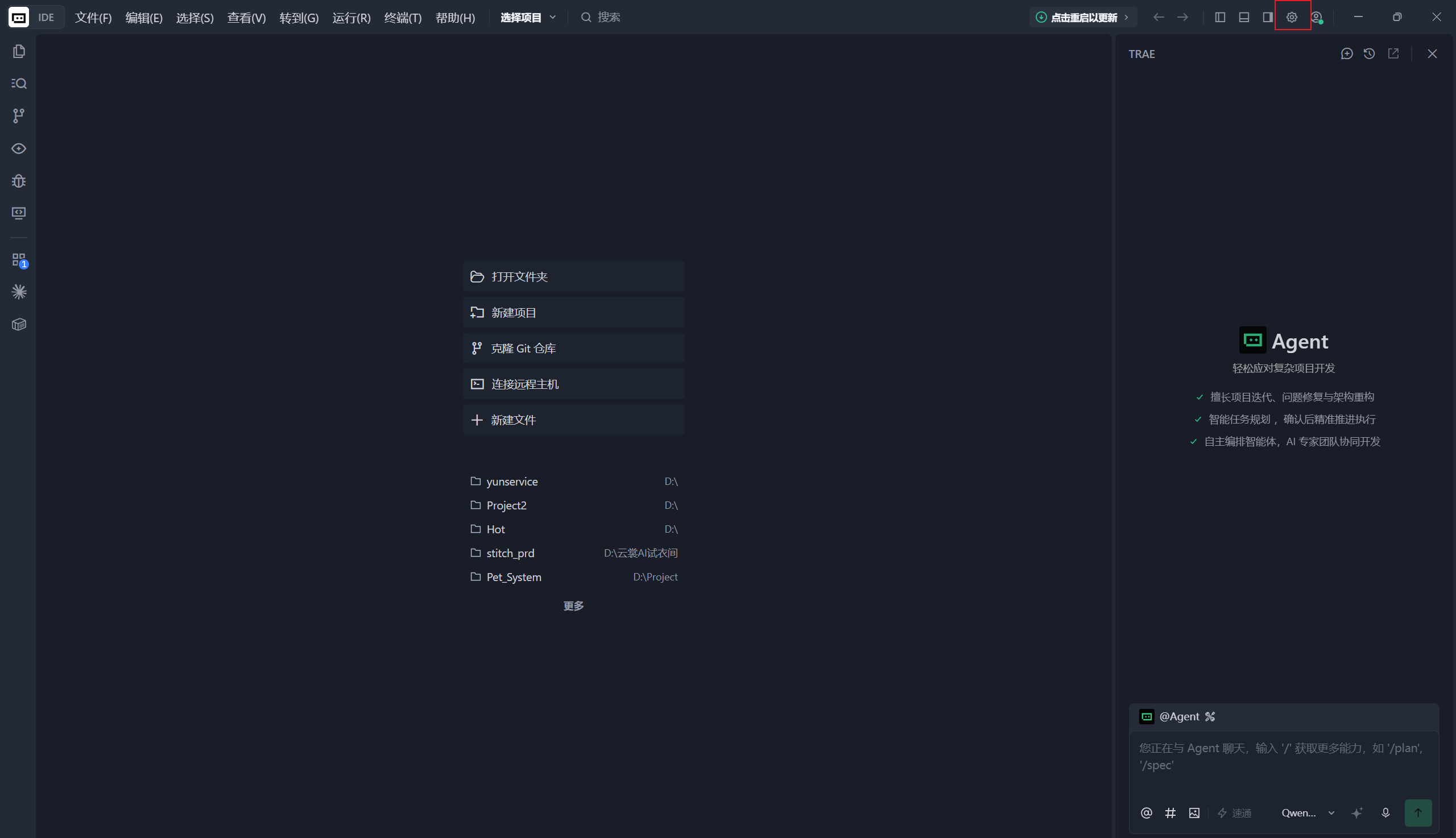The image size is (1456, 838).
Task: Click the eye-shaped icon in activity bar
Action: tap(19, 148)
